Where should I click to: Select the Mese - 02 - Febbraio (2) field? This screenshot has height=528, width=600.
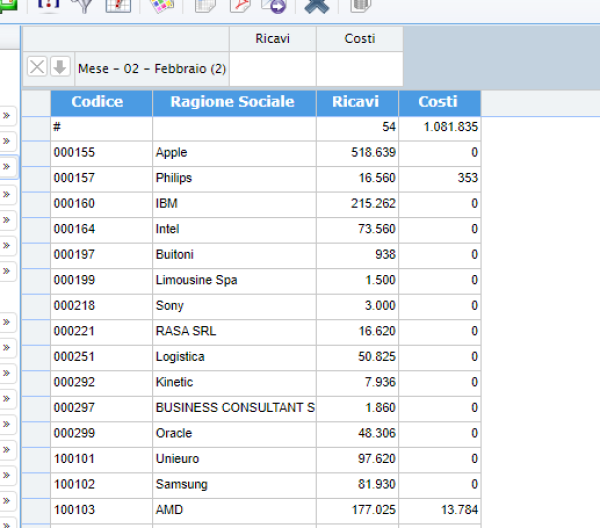click(152, 68)
